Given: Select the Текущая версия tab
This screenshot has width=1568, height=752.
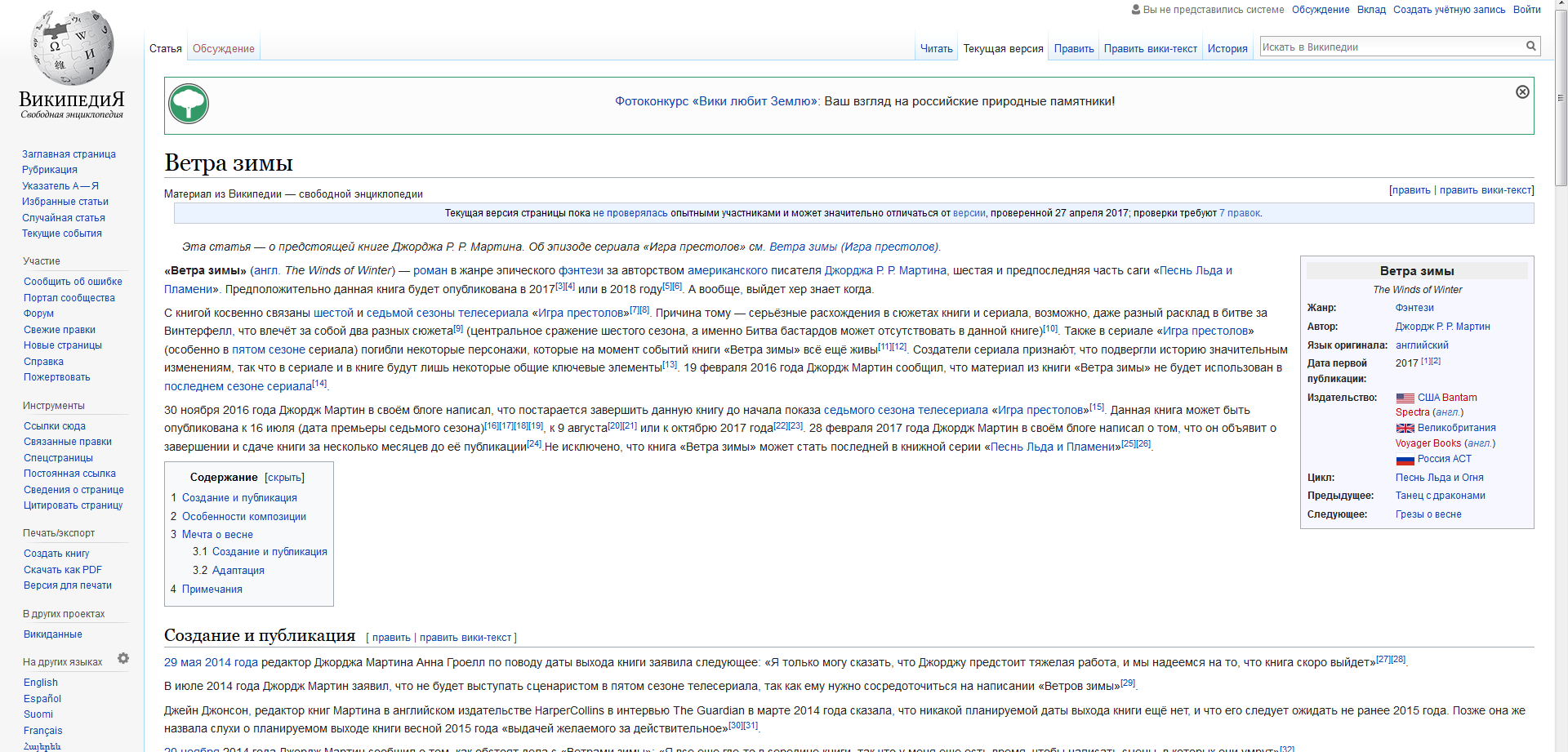Looking at the screenshot, I should pyautogui.click(x=1003, y=49).
